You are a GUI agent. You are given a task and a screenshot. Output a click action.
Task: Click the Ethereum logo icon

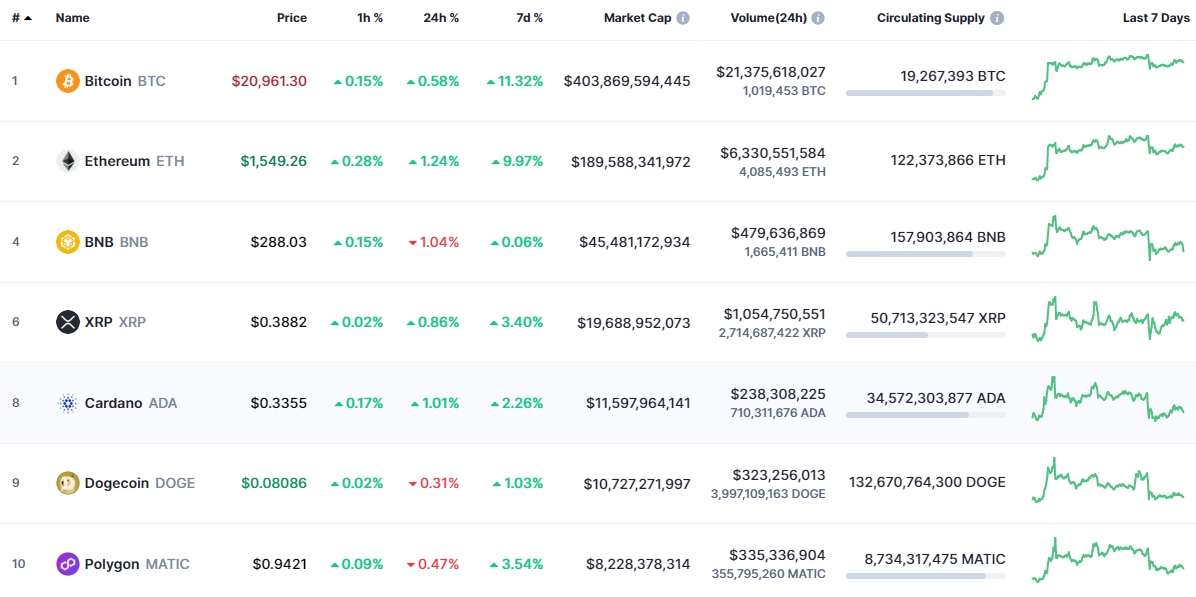pyautogui.click(x=68, y=161)
